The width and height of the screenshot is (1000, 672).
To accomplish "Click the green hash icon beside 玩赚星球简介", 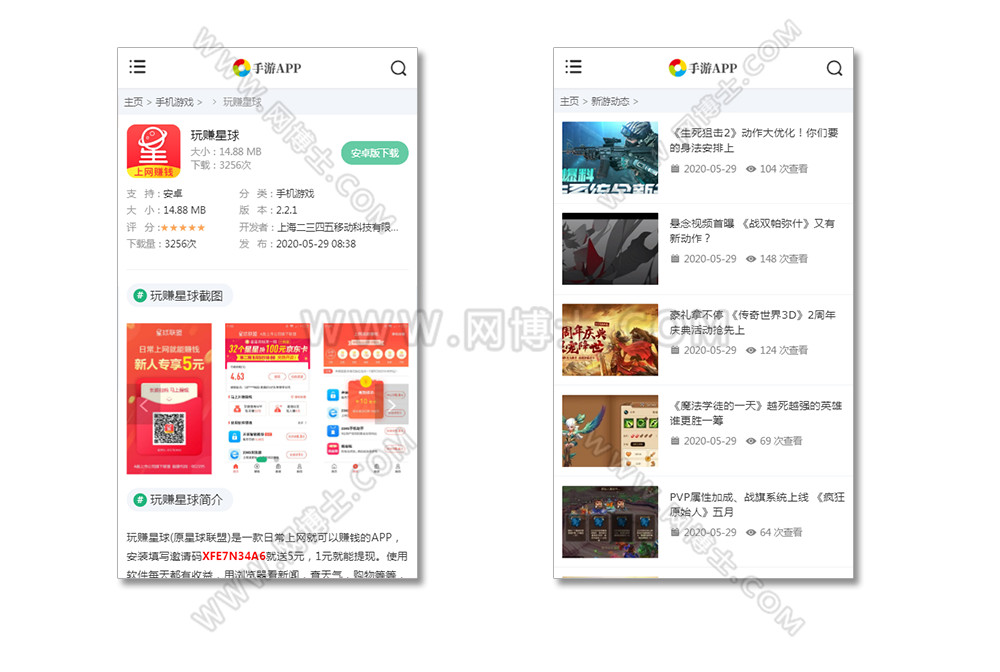I will (x=140, y=500).
